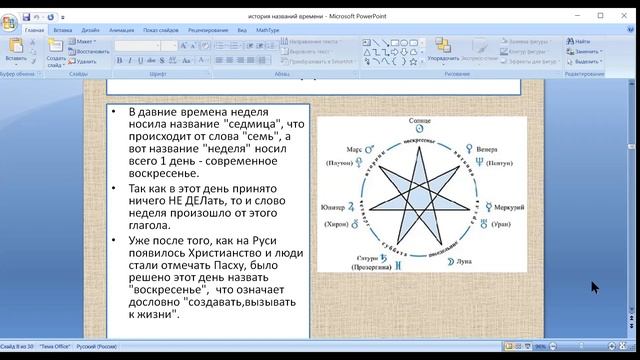The width and height of the screenshot is (640, 360).
Task: Click the heptagram star diagram image
Action: 422,194
